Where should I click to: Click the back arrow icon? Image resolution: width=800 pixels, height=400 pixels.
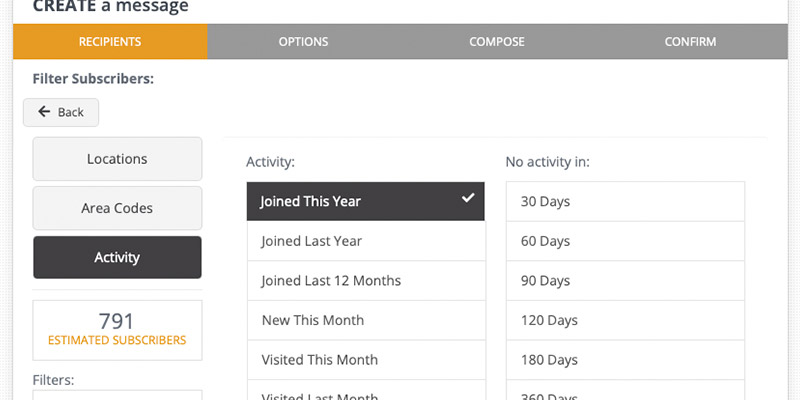click(x=44, y=112)
